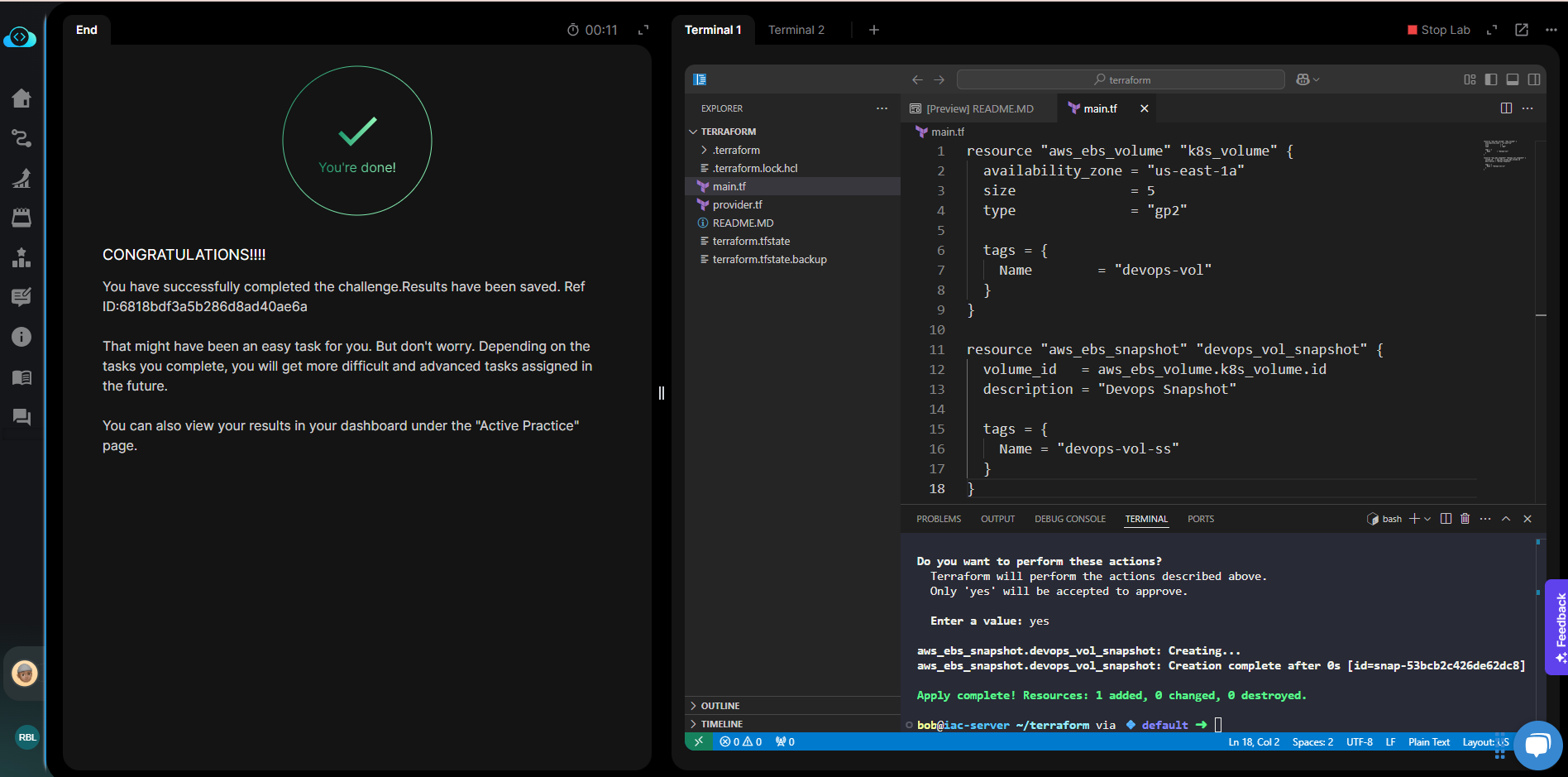Expand the OUTLINE section

[720, 706]
